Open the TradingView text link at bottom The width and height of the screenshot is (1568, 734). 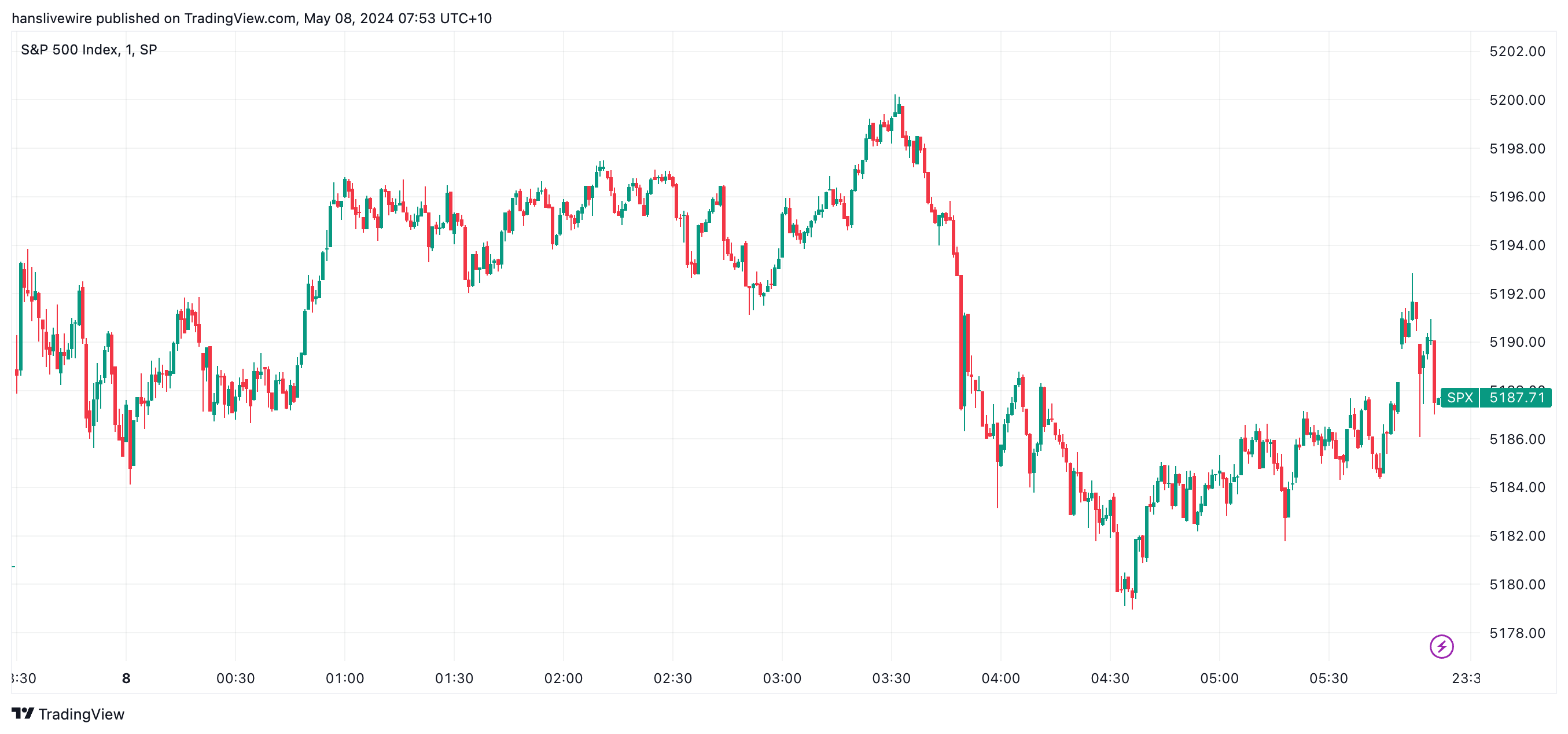click(81, 714)
